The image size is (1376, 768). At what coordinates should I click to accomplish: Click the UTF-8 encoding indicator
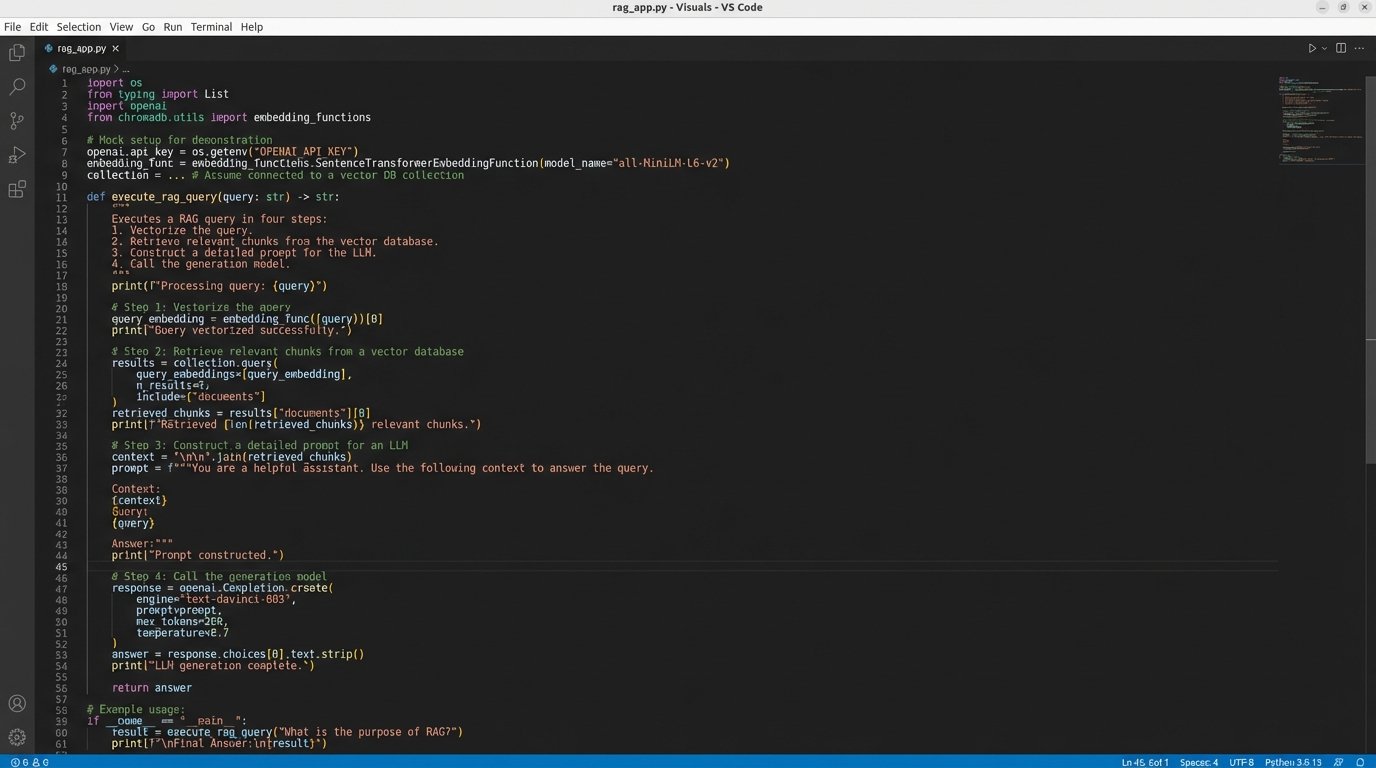(1241, 762)
